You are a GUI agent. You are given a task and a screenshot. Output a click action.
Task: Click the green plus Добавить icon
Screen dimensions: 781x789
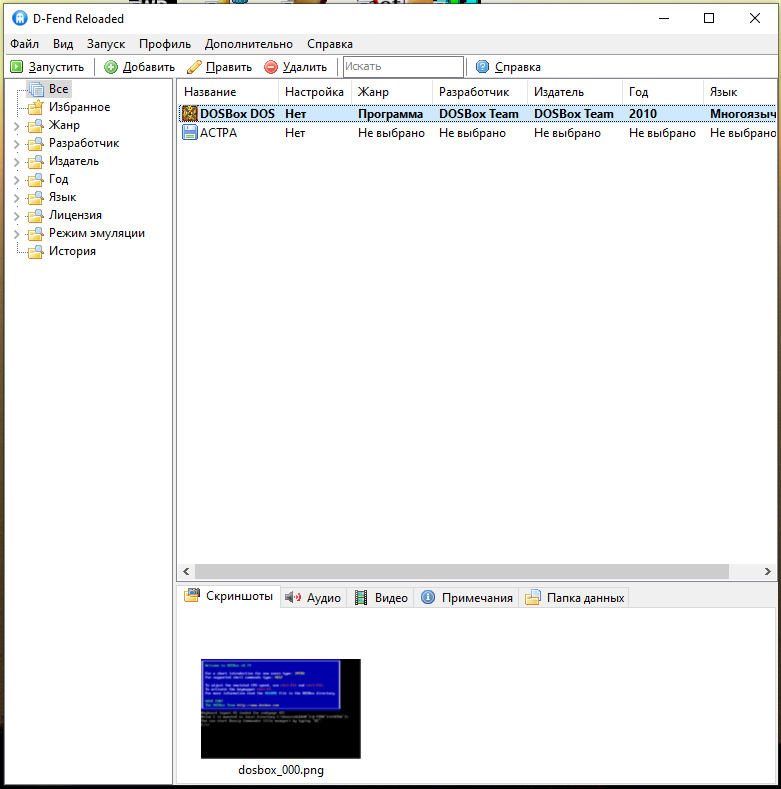click(111, 66)
